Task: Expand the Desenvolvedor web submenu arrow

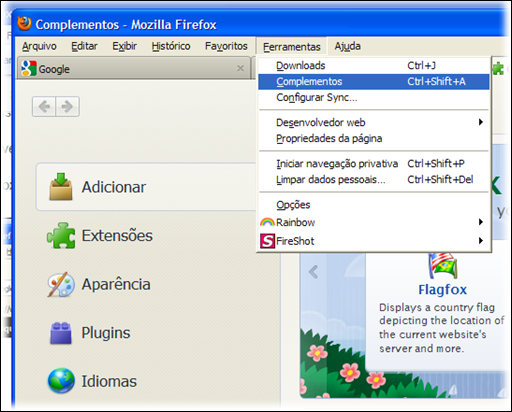Action: pos(481,122)
